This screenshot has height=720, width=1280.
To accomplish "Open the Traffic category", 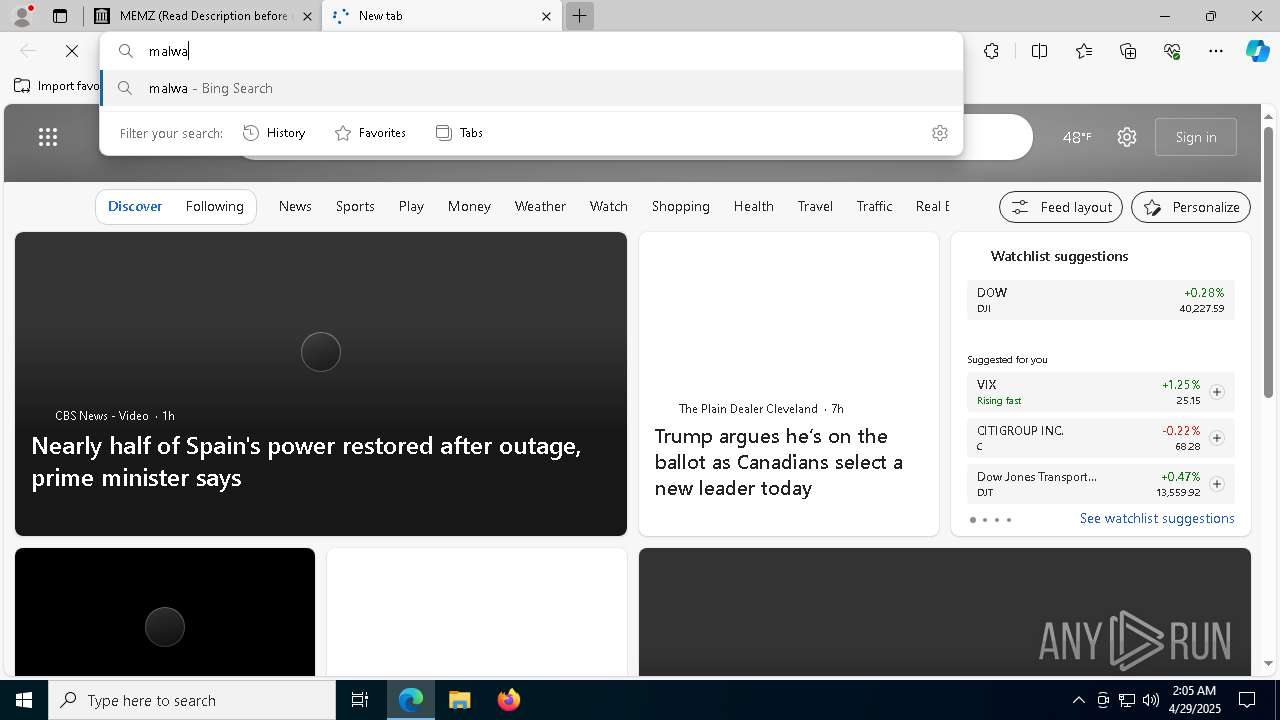I will 874,206.
